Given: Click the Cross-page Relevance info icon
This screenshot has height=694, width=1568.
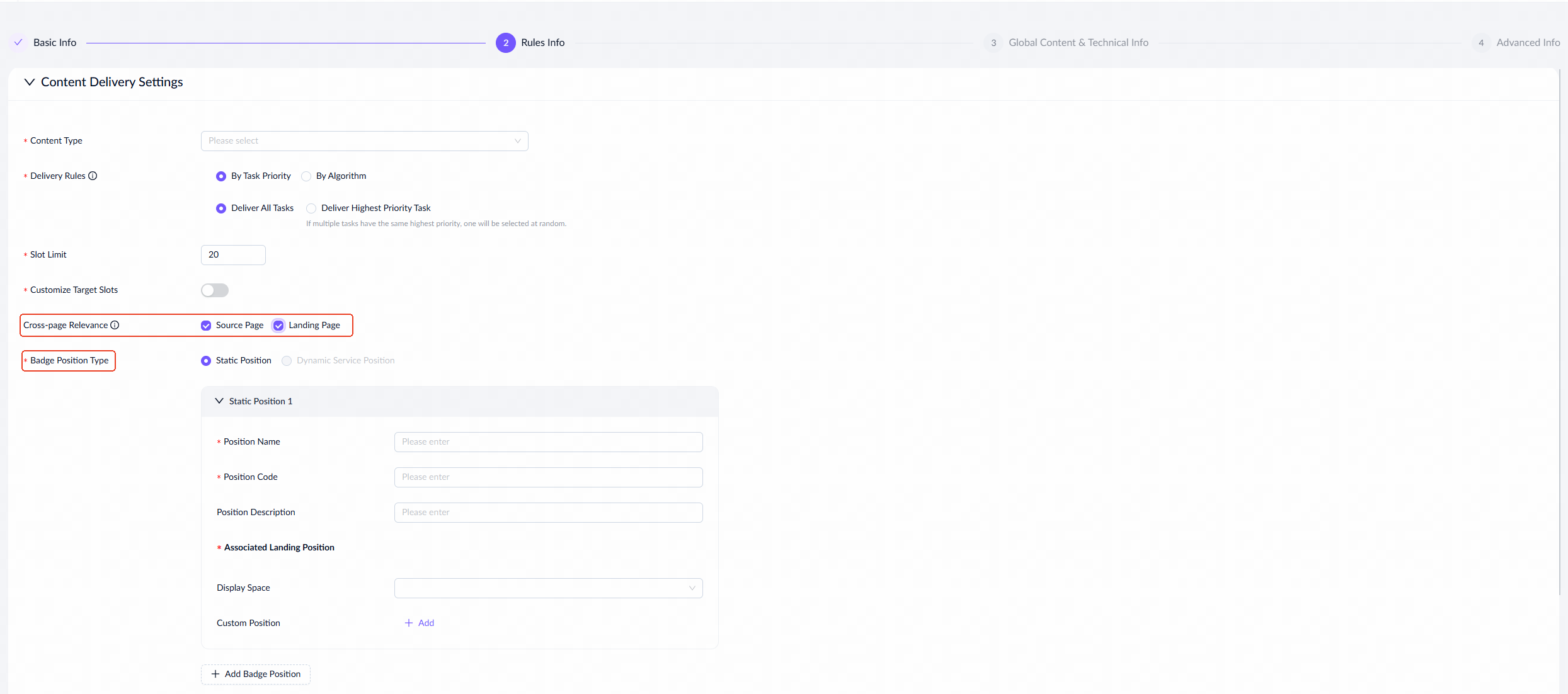Looking at the screenshot, I should pos(115,325).
